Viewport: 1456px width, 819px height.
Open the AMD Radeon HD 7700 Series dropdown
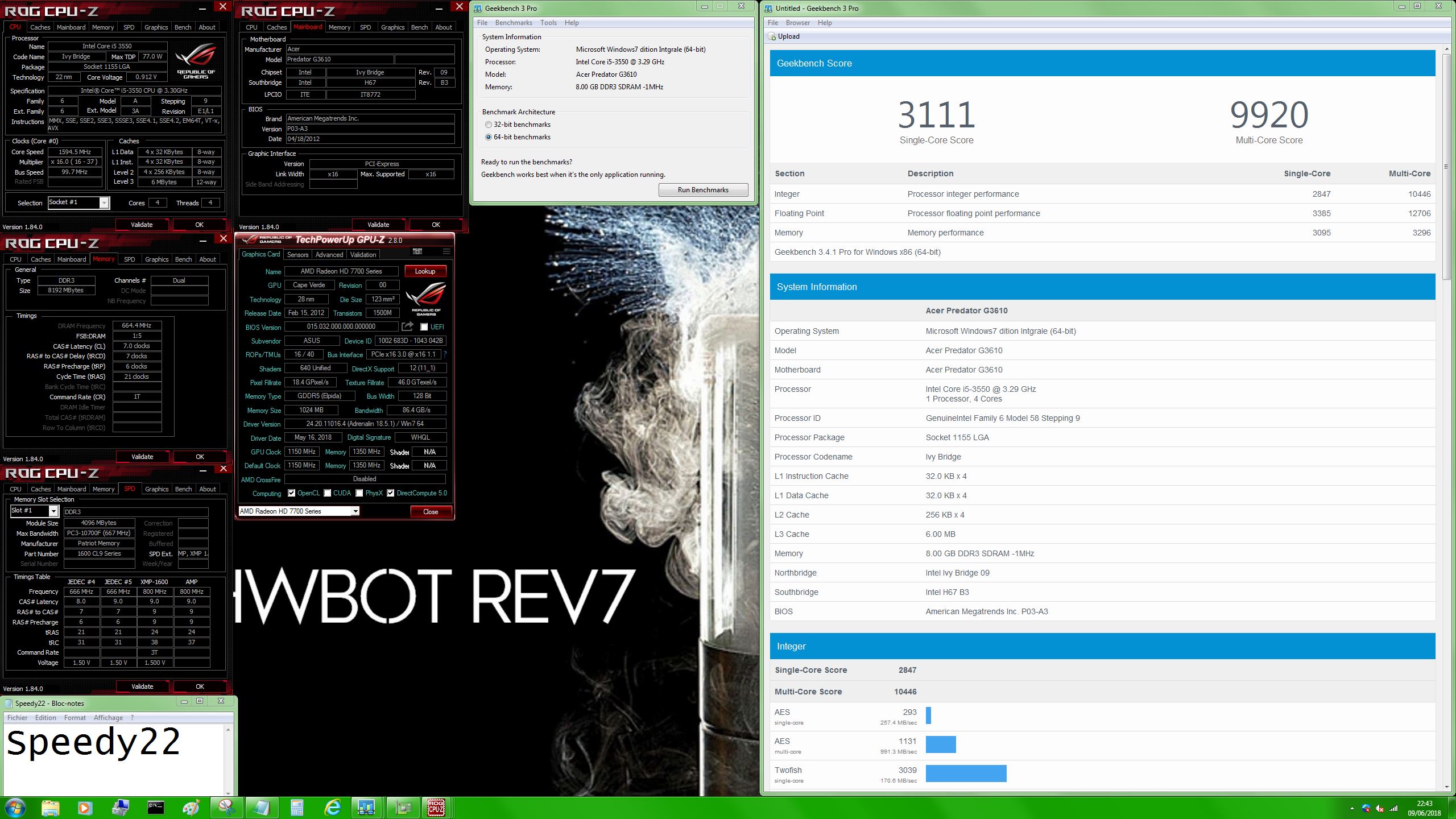point(299,511)
